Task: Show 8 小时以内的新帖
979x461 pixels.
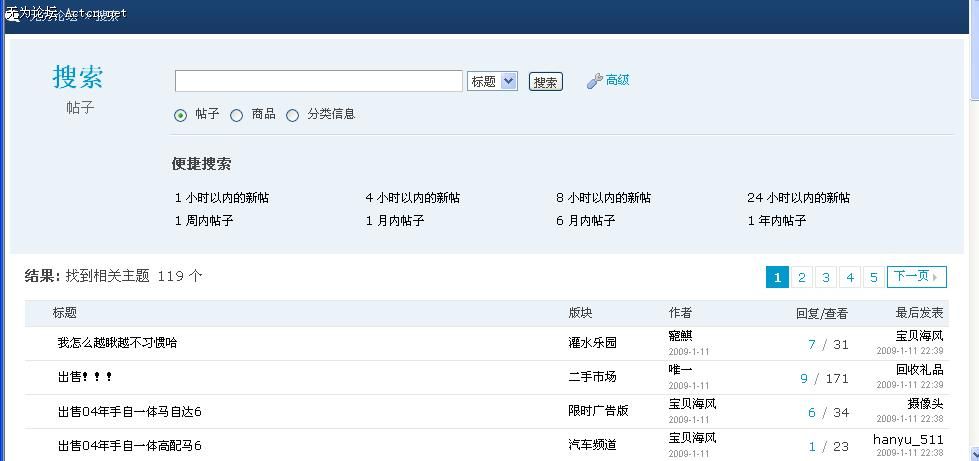Action: pos(603,198)
